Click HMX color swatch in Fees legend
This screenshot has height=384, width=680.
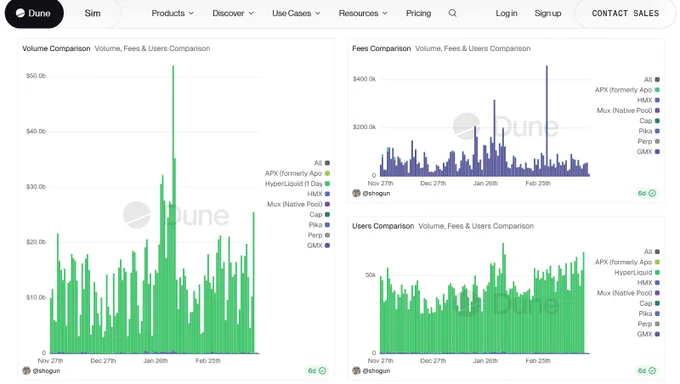657,100
